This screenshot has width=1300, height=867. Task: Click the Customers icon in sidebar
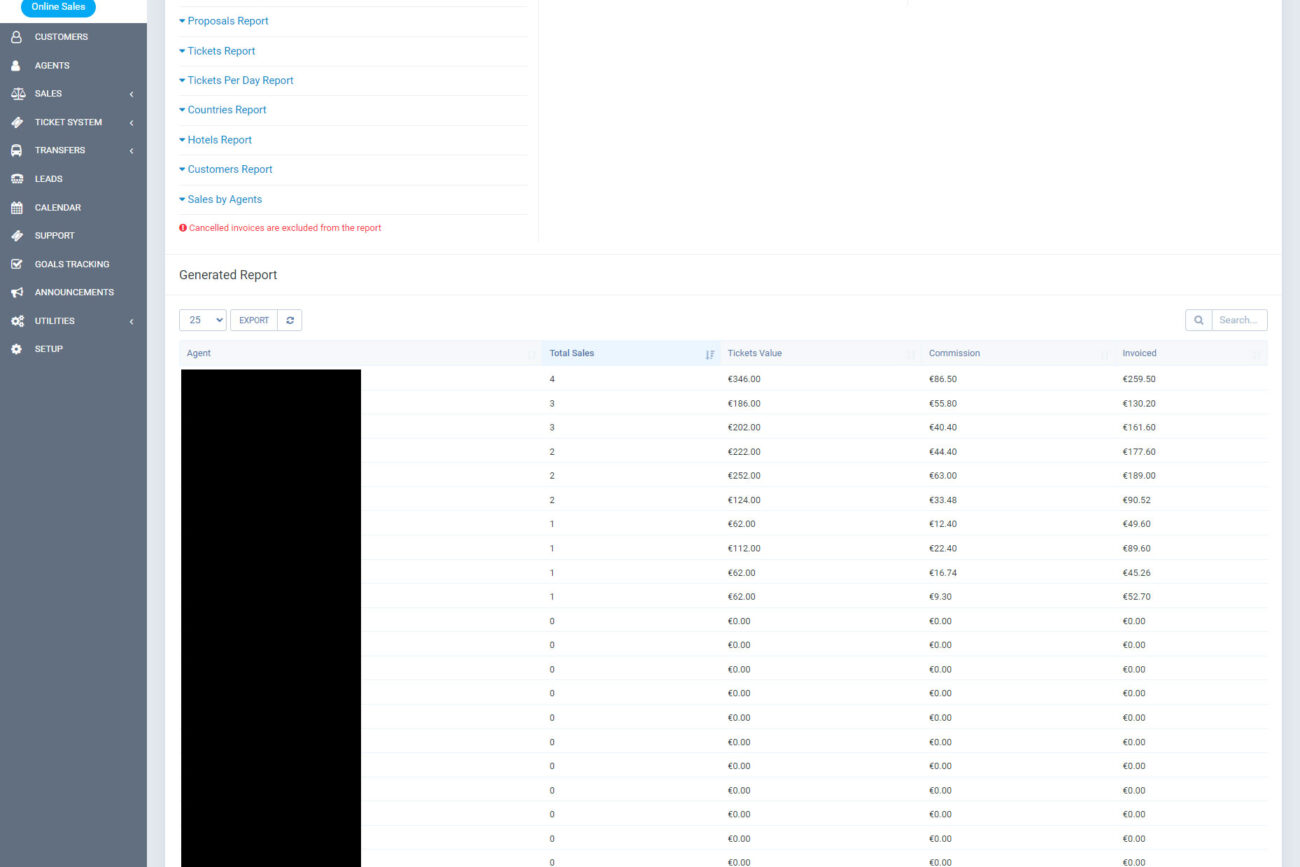pos(16,37)
